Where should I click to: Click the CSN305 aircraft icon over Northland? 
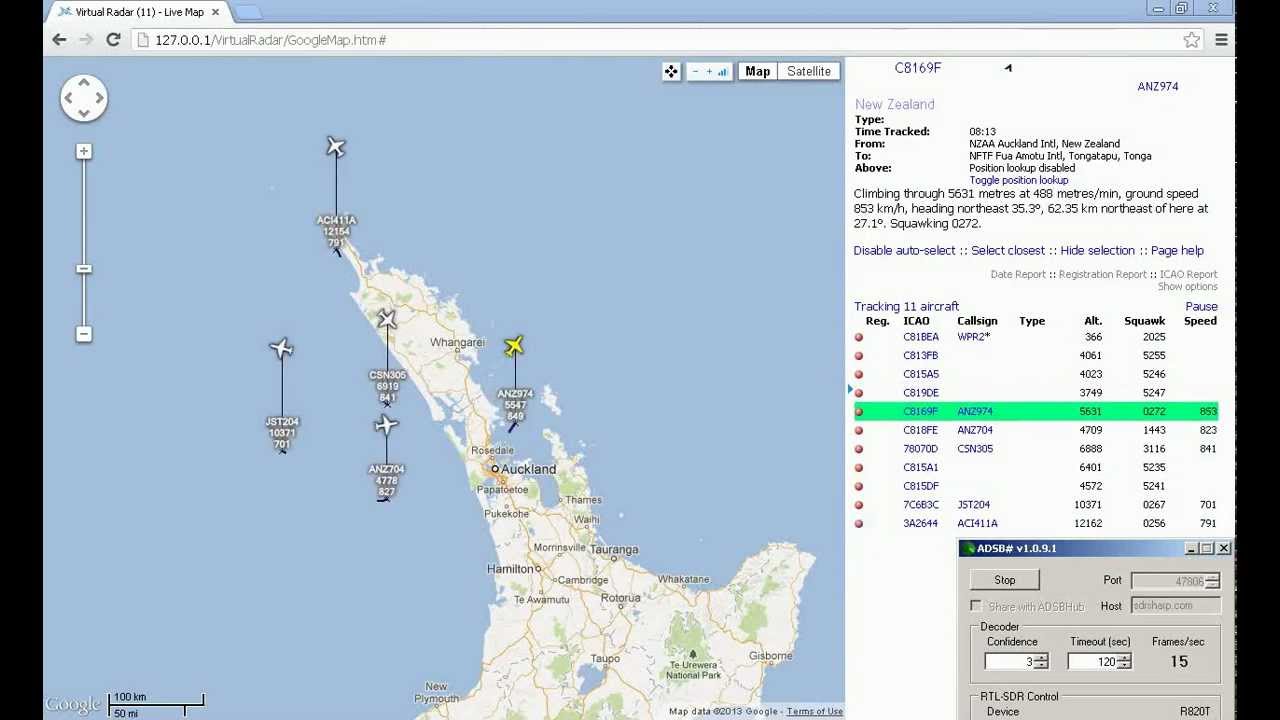[x=387, y=320]
